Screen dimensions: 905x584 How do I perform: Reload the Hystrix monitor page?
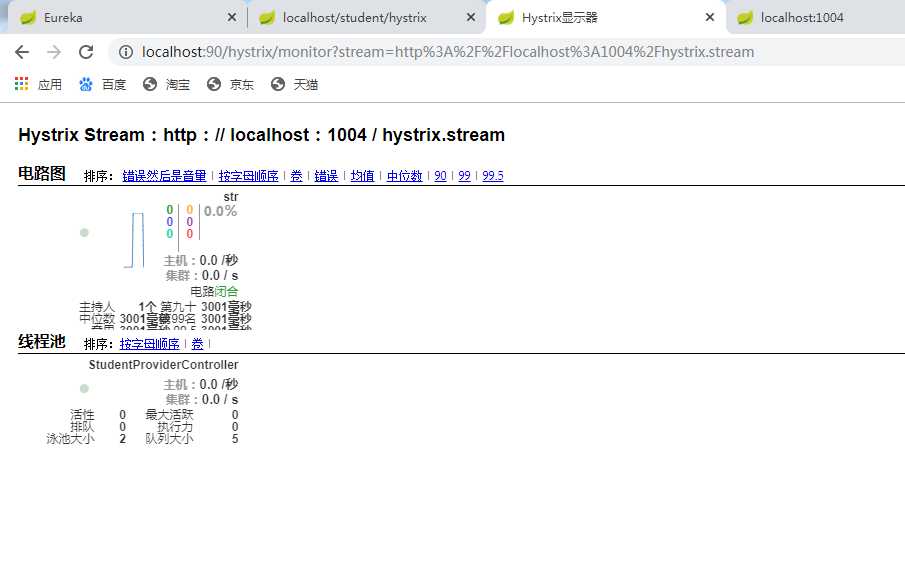tap(86, 52)
